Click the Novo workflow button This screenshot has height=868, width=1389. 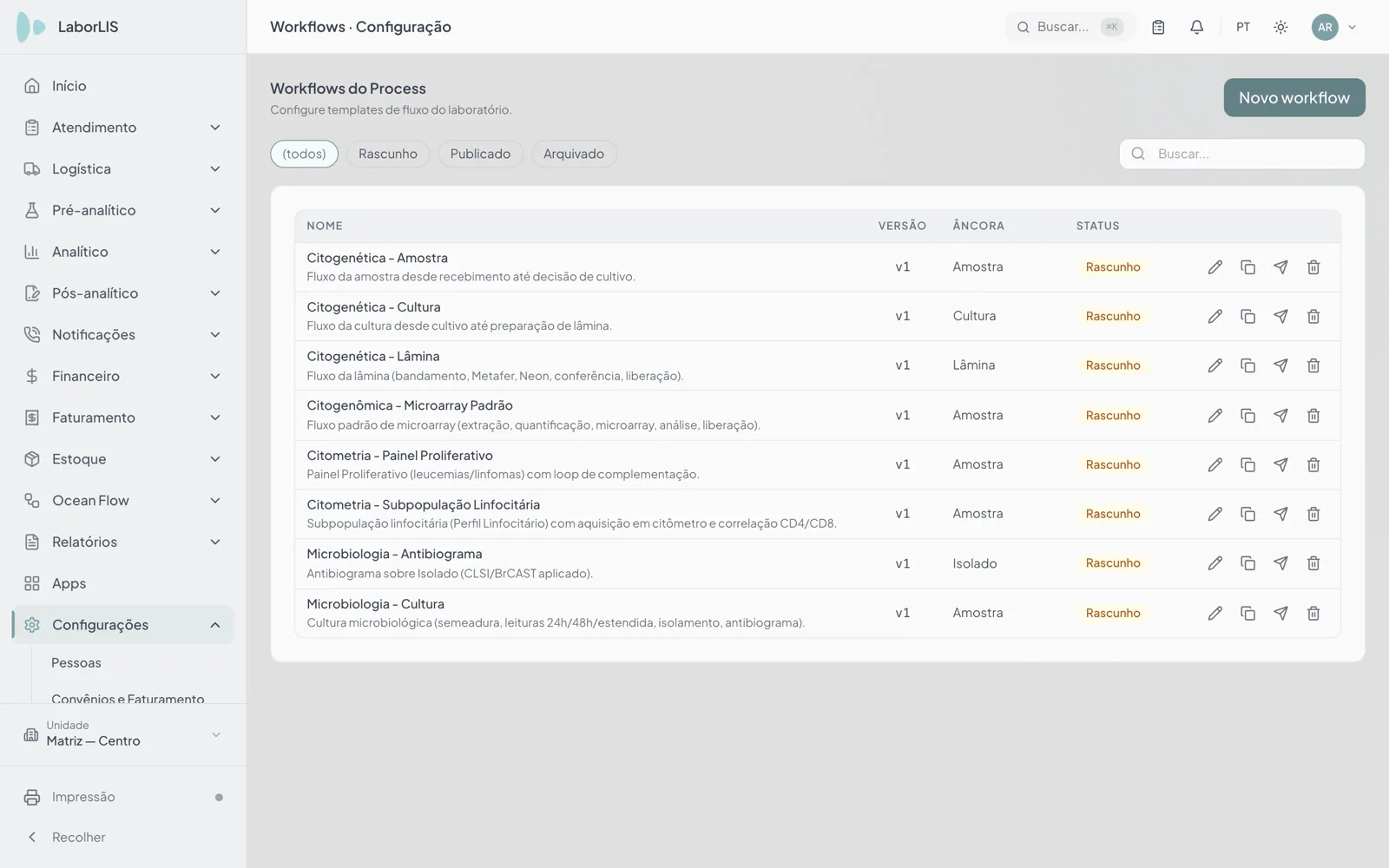(1294, 98)
